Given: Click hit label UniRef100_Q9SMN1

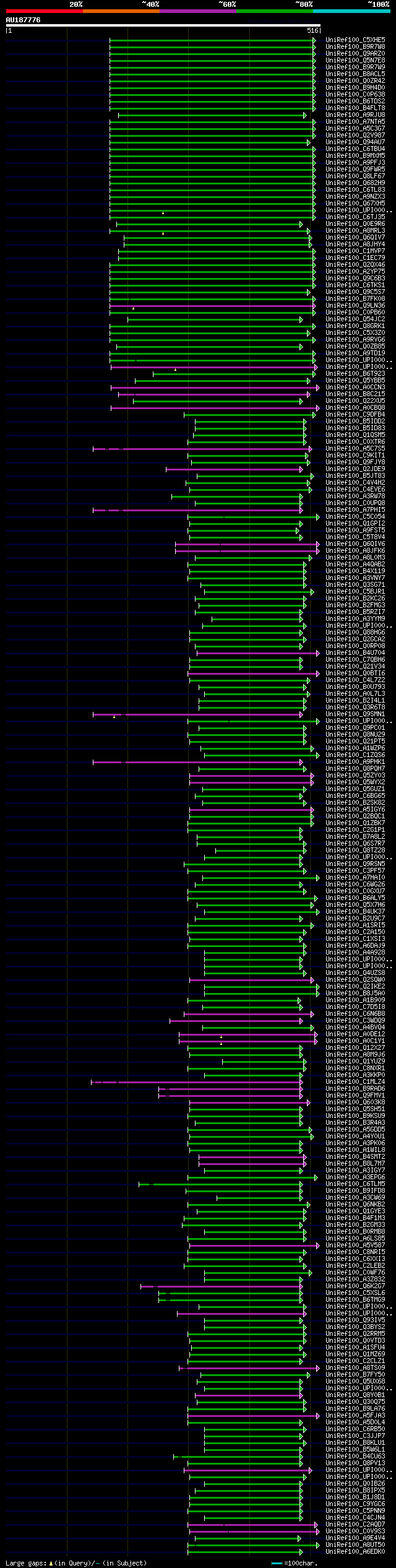Looking at the screenshot, I should point(355,714).
